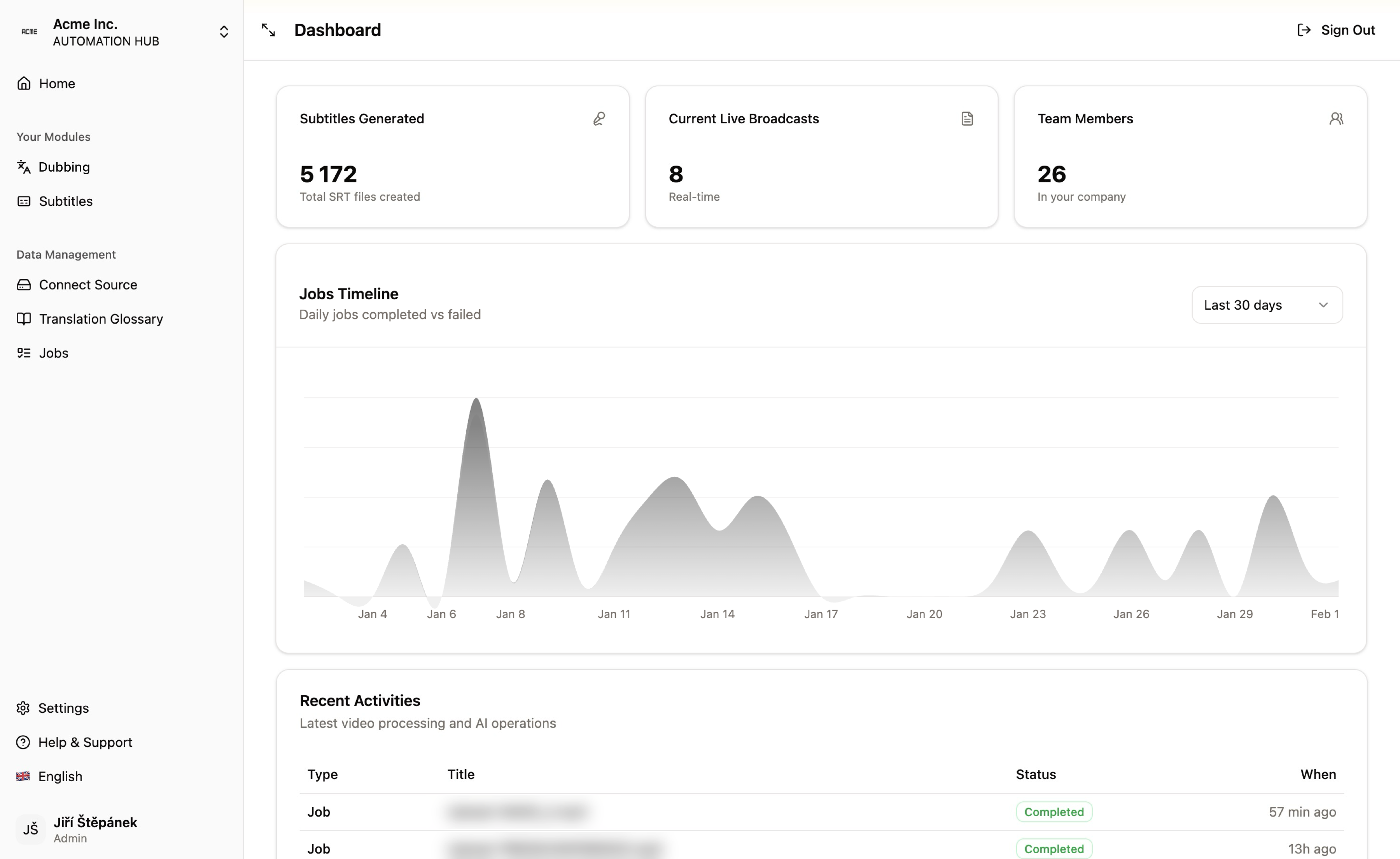Open Connect Source page
This screenshot has width=1400, height=859.
[x=87, y=285]
